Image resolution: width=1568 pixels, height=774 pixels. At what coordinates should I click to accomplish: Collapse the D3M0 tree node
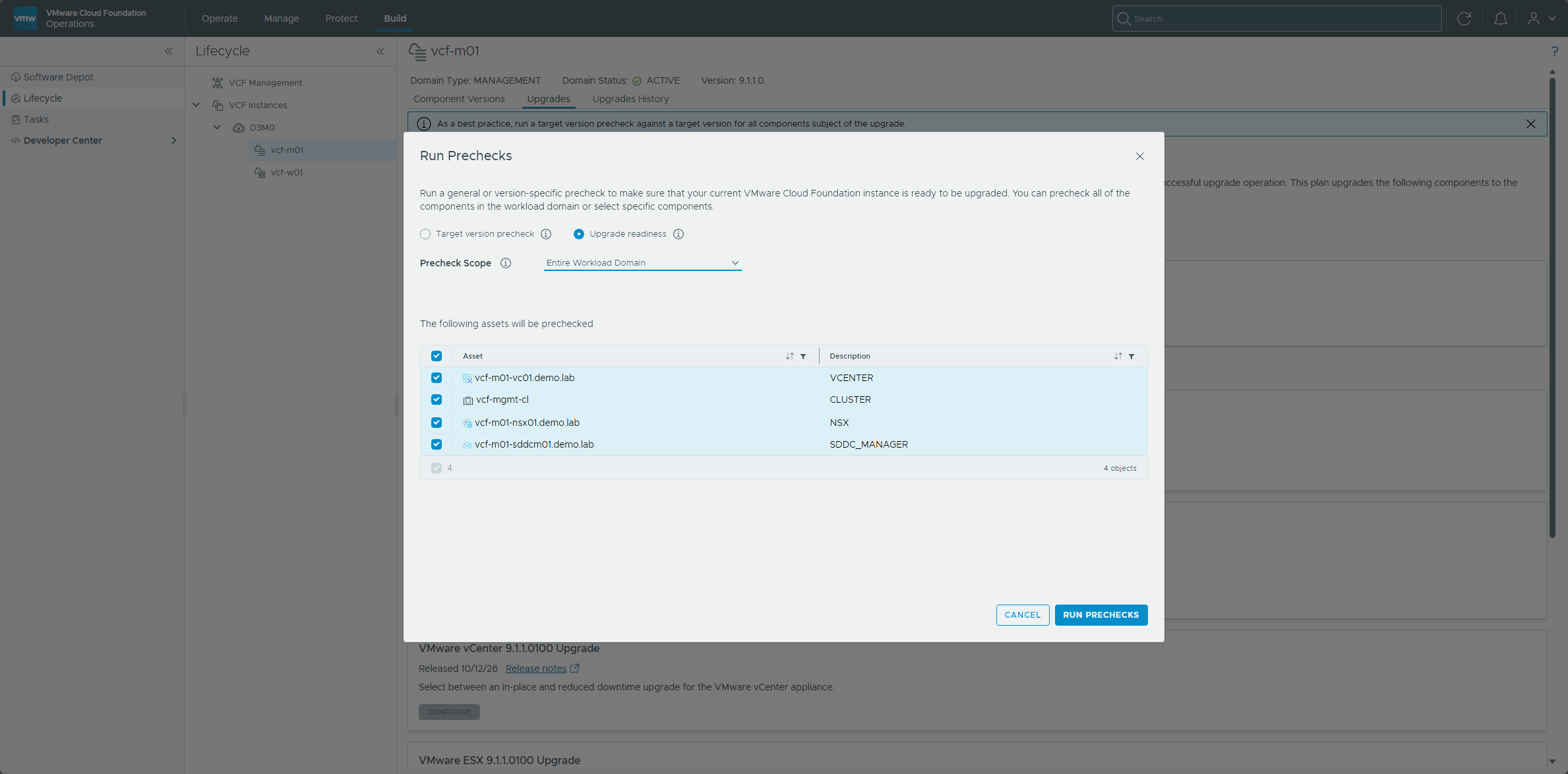click(x=217, y=127)
